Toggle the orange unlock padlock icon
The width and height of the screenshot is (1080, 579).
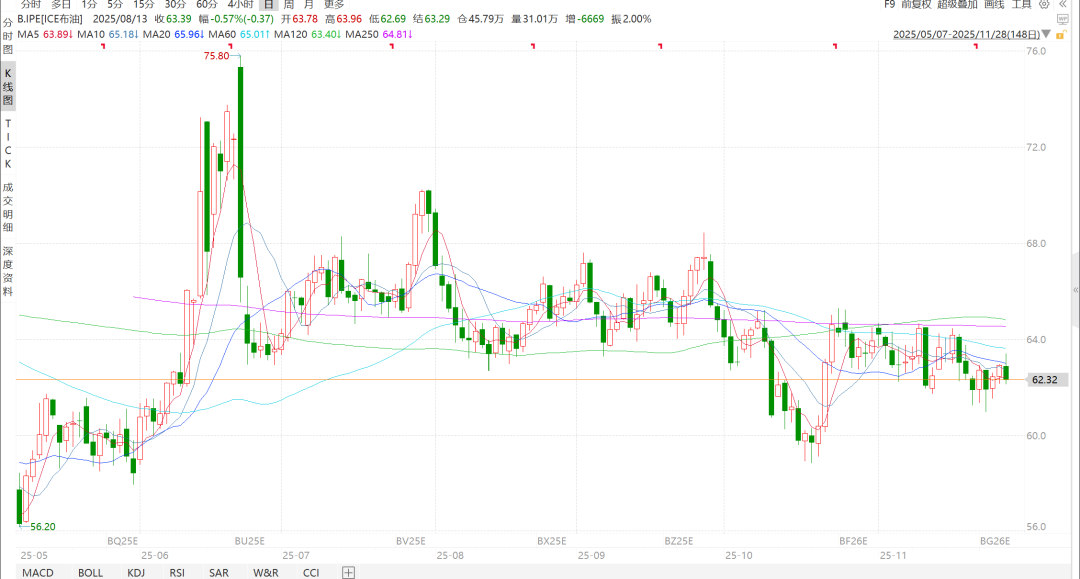click(x=1061, y=34)
